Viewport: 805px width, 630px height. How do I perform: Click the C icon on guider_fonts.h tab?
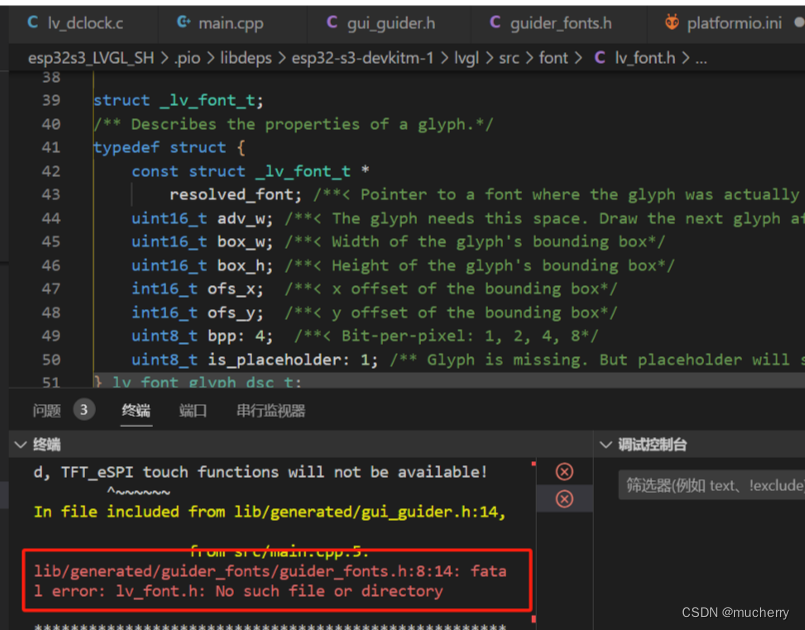[x=495, y=22]
